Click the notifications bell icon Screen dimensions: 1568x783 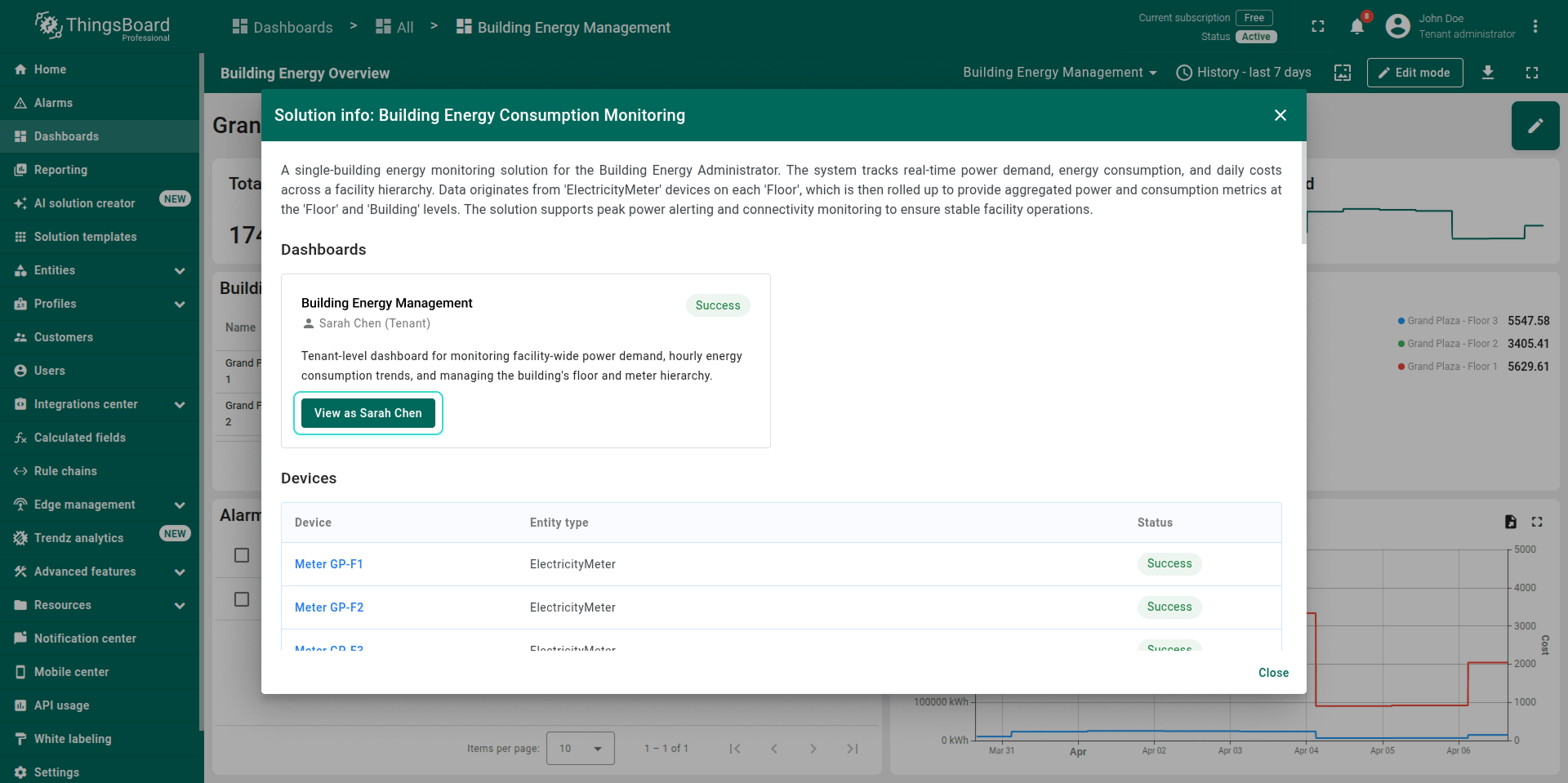(x=1356, y=27)
